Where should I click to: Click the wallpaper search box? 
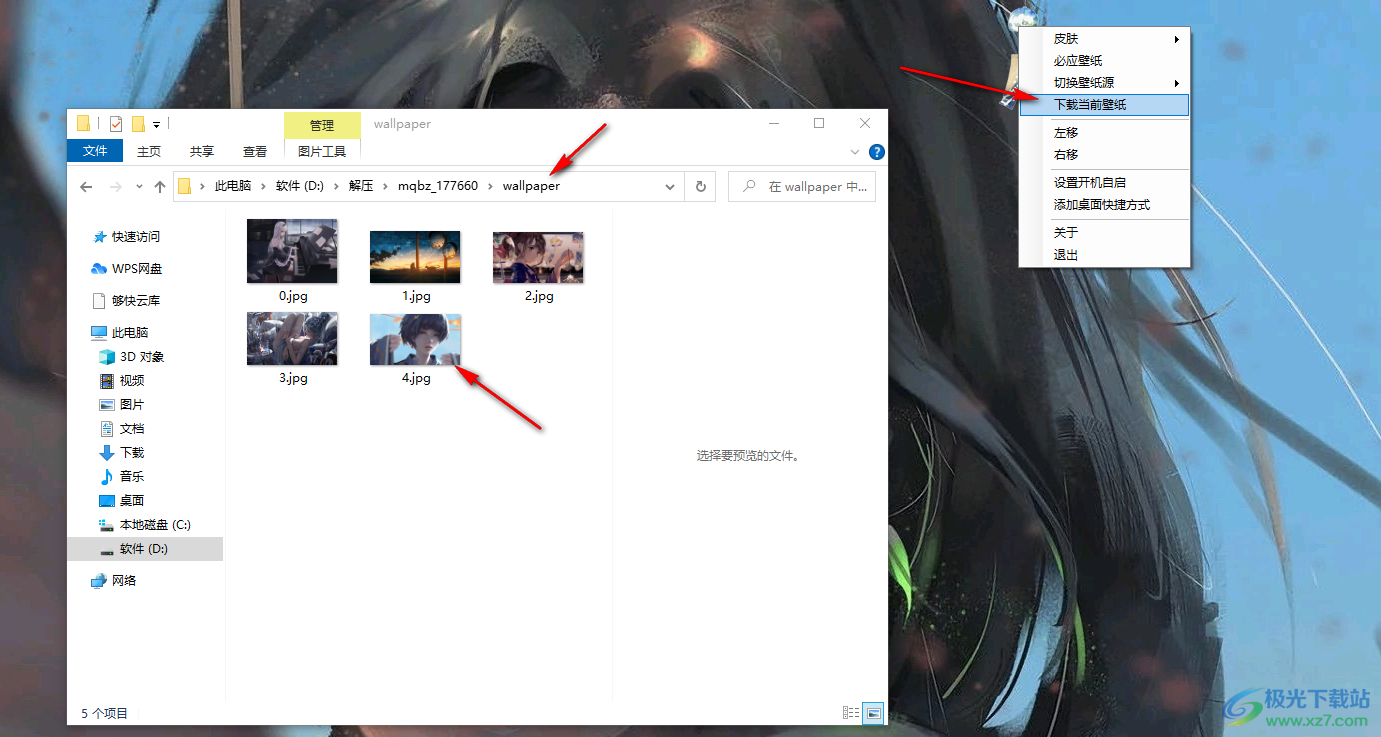pos(802,187)
